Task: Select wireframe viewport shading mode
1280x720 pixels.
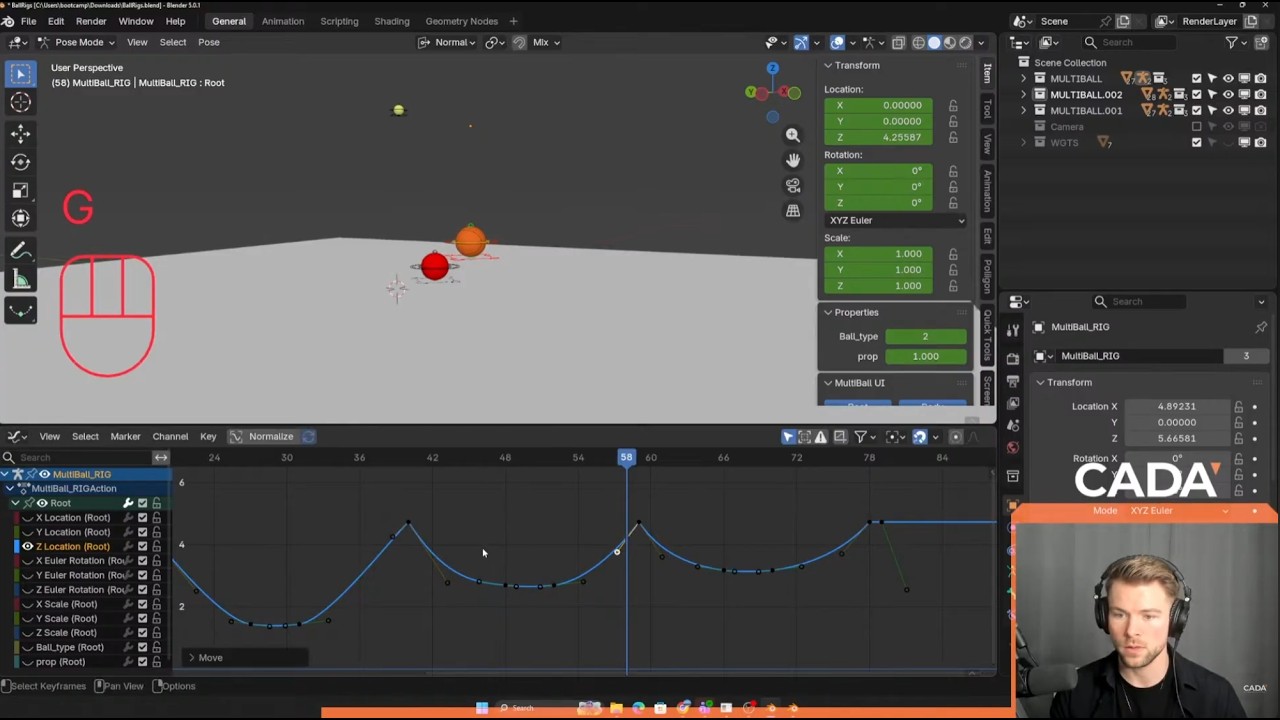Action: (x=919, y=42)
